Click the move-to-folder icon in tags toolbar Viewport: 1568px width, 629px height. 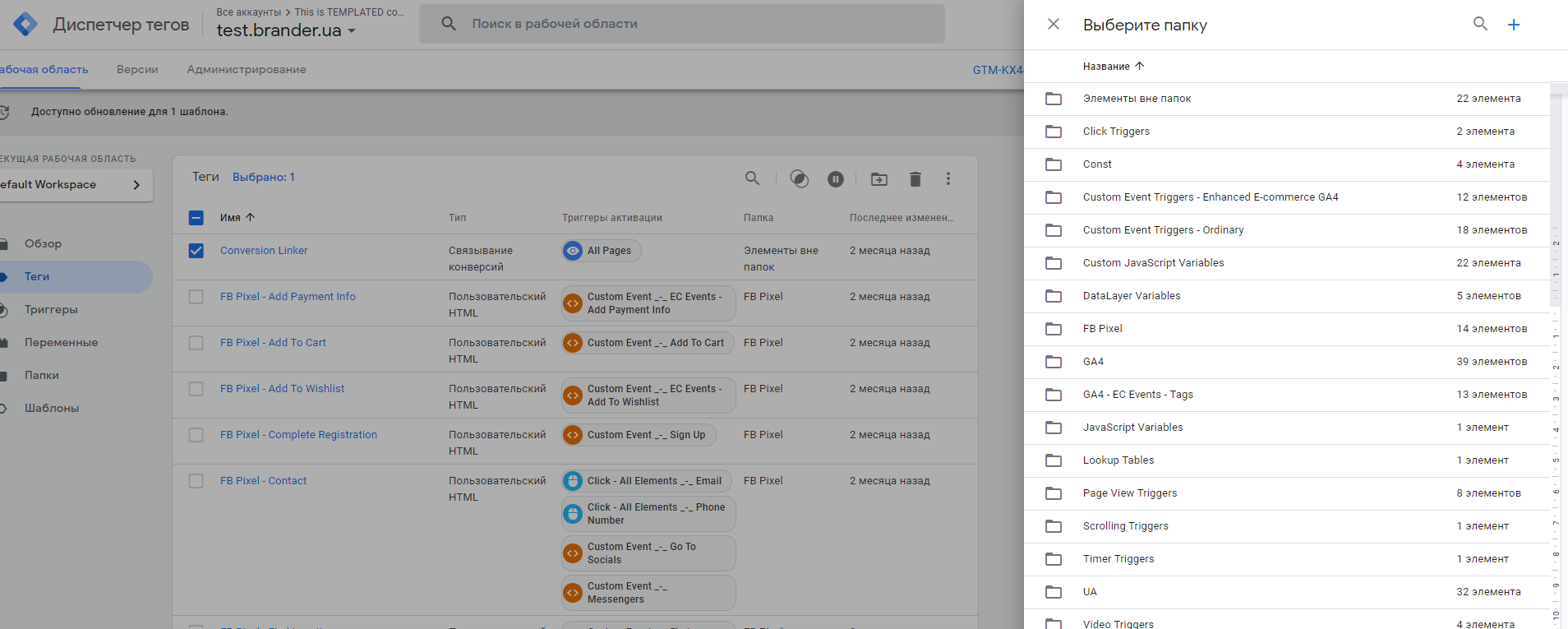[879, 179]
